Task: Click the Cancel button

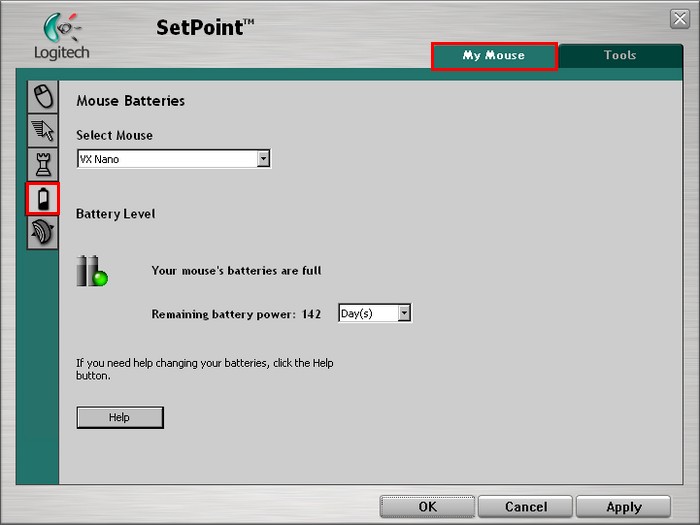Action: click(525, 507)
